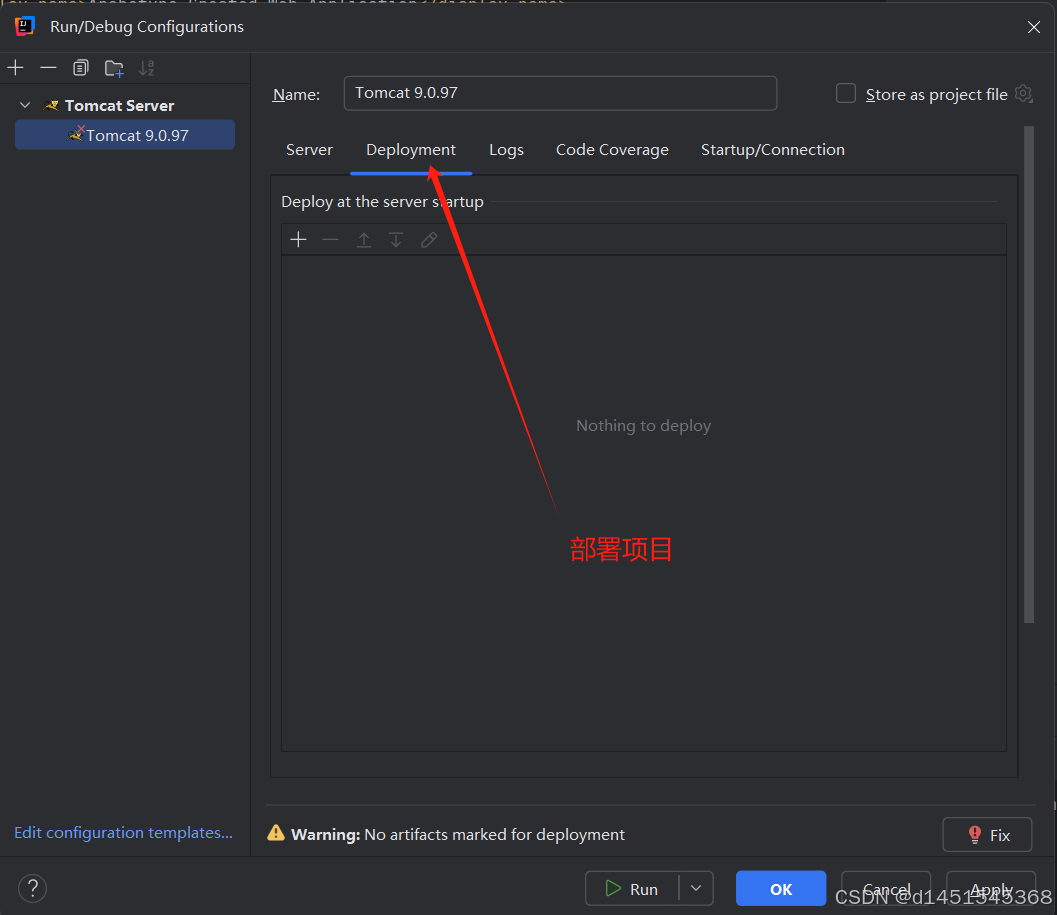Remove artifact from deploy list
The image size is (1057, 915).
pos(330,239)
